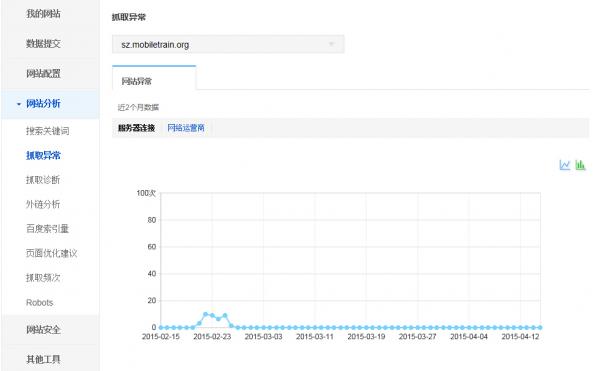Click the 2015-03-11 x-axis date label

(315, 337)
